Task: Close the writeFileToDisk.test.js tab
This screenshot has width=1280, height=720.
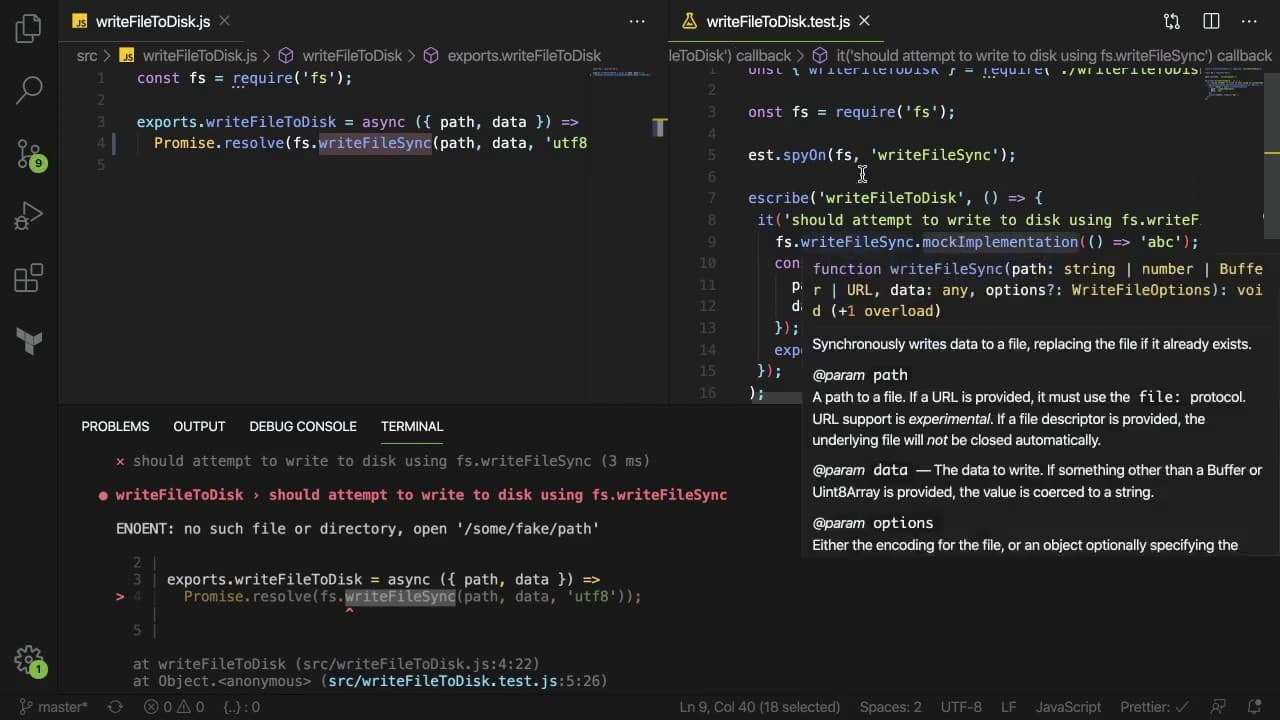Action: click(x=864, y=21)
